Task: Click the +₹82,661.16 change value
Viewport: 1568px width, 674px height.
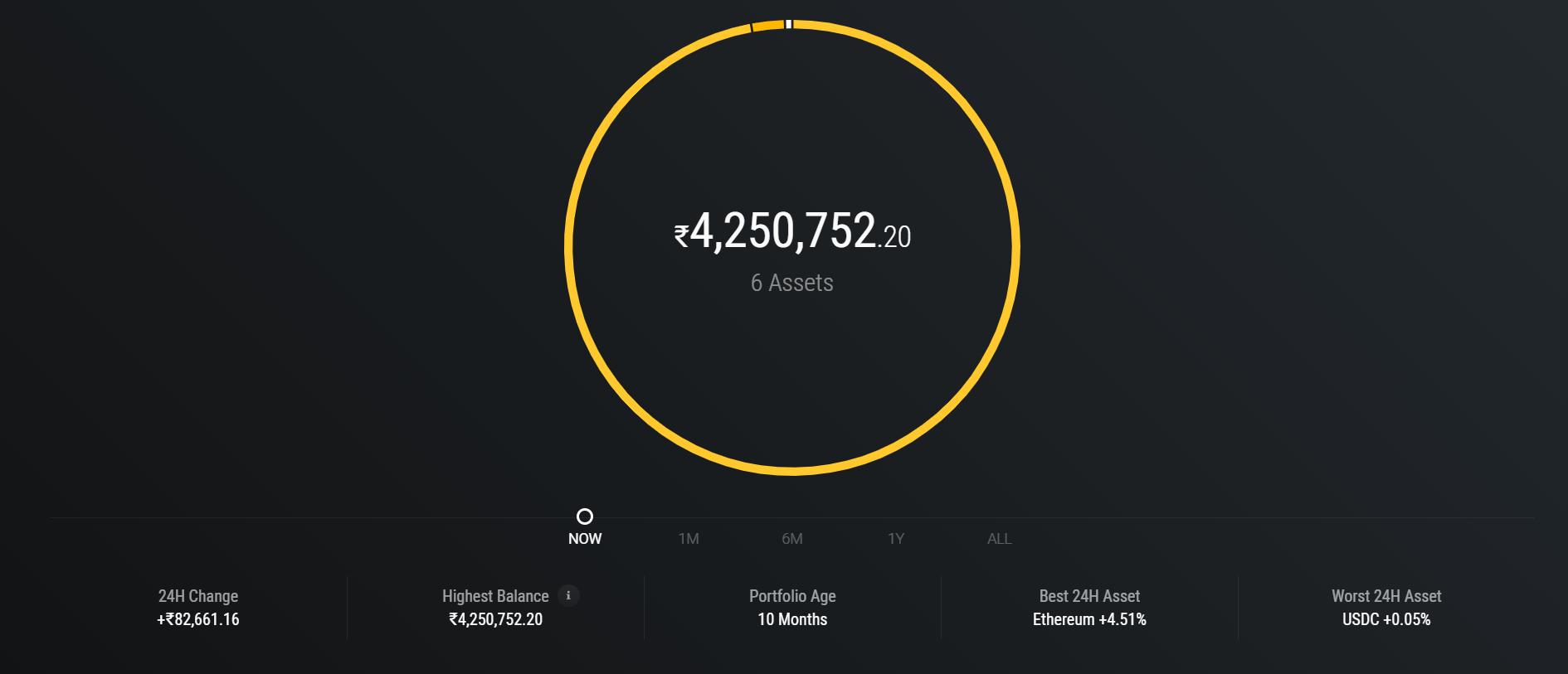Action: (198, 619)
